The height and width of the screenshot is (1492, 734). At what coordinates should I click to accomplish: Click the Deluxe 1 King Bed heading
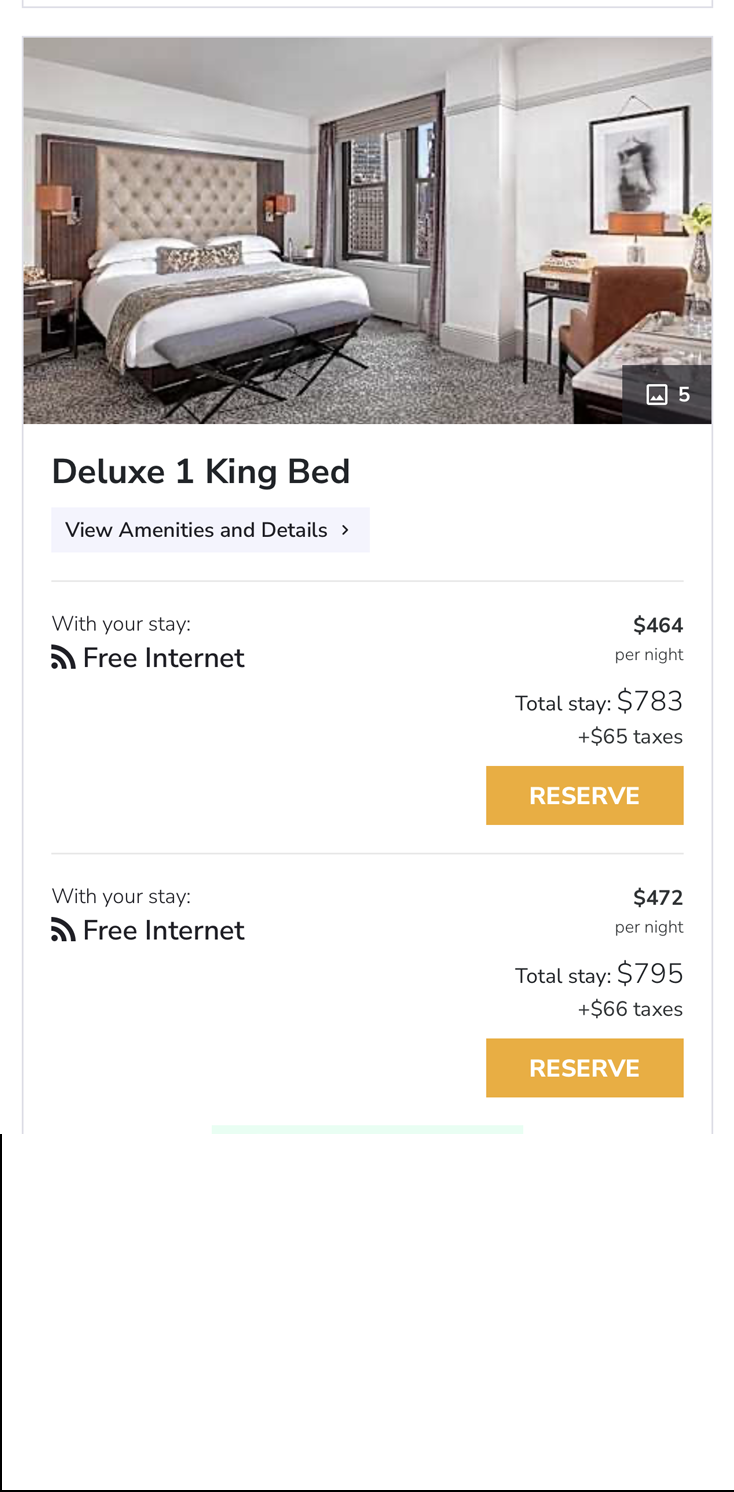[x=201, y=472]
